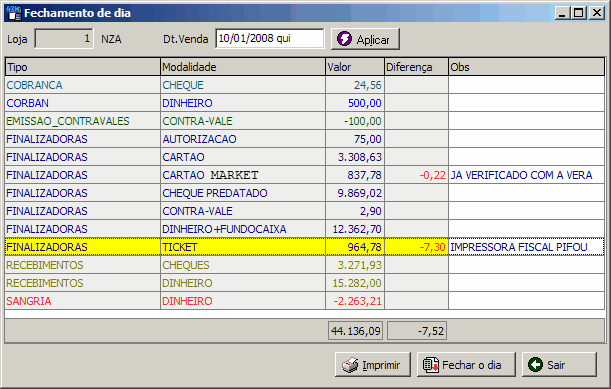611x389 pixels.
Task: Click the Modalidade column header
Action: (x=243, y=67)
